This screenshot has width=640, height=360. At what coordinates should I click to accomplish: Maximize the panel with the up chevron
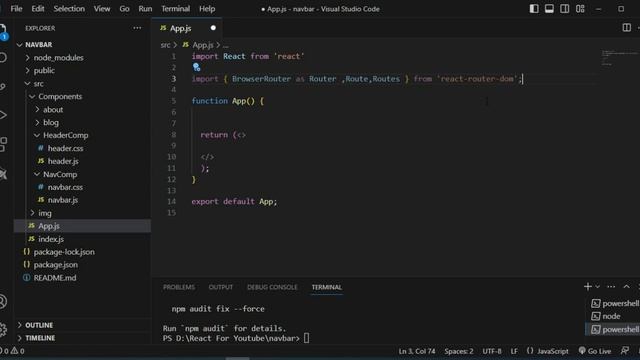[627, 287]
